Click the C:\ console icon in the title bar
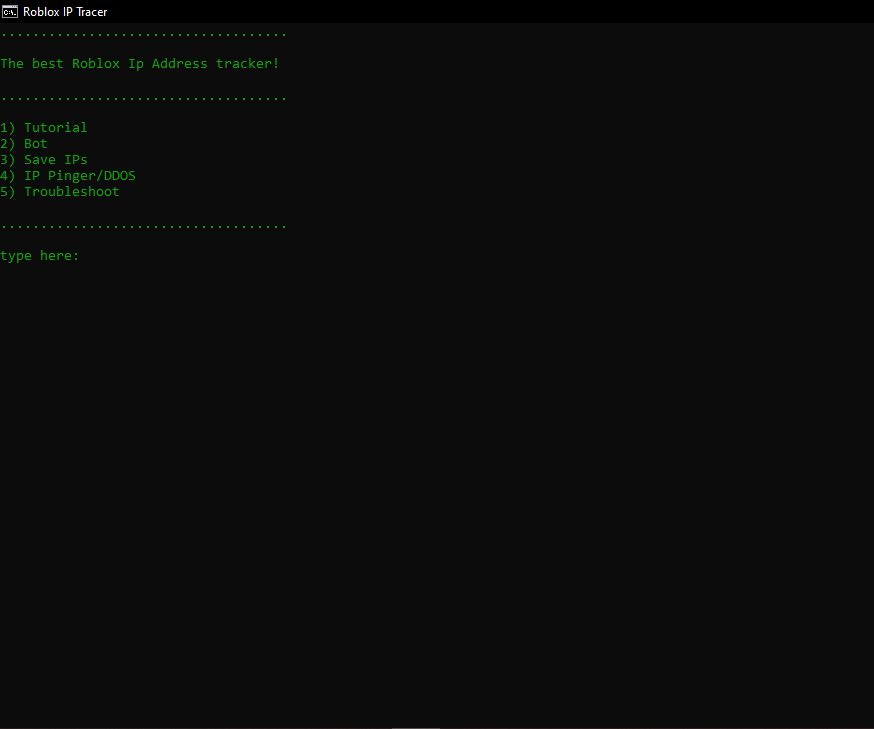 pos(10,11)
